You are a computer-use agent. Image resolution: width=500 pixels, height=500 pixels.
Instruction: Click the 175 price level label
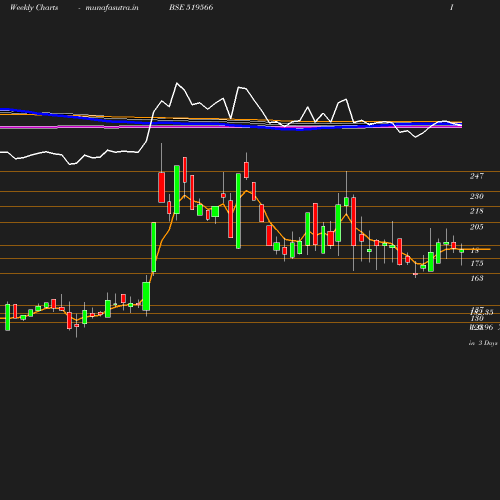[477, 263]
